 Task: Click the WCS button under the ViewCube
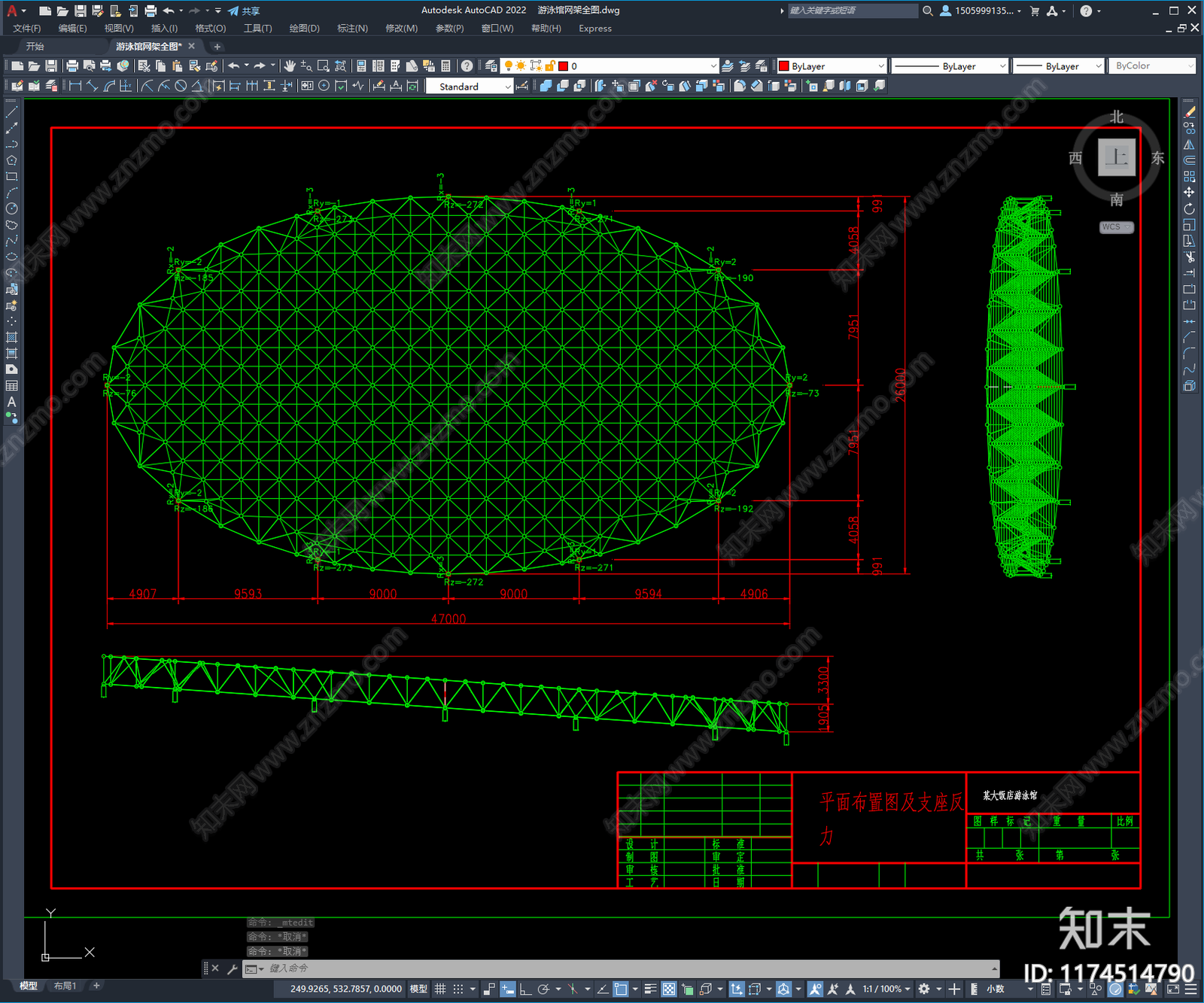click(x=1117, y=227)
